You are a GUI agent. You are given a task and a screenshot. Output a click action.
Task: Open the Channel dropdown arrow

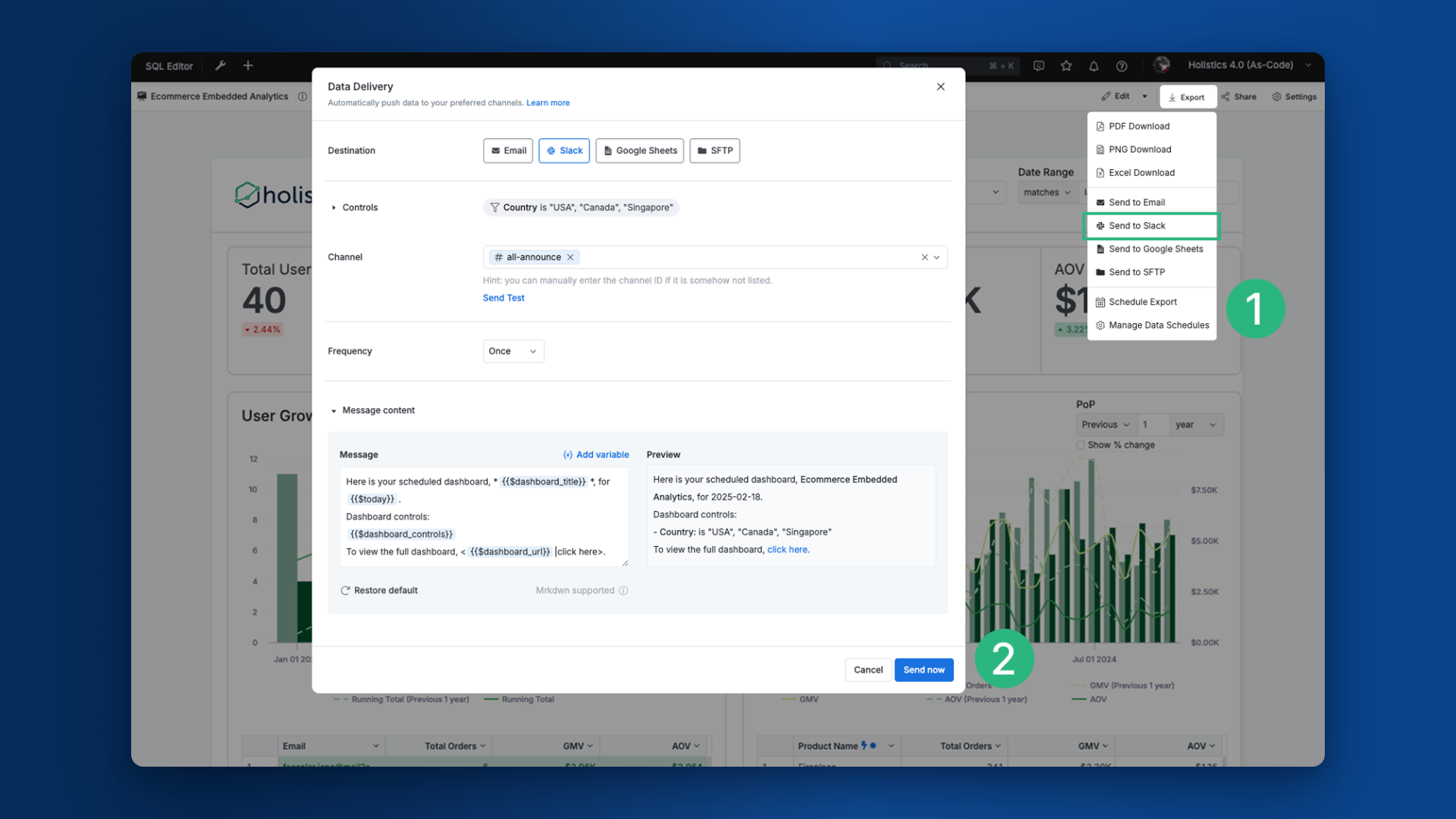[937, 257]
